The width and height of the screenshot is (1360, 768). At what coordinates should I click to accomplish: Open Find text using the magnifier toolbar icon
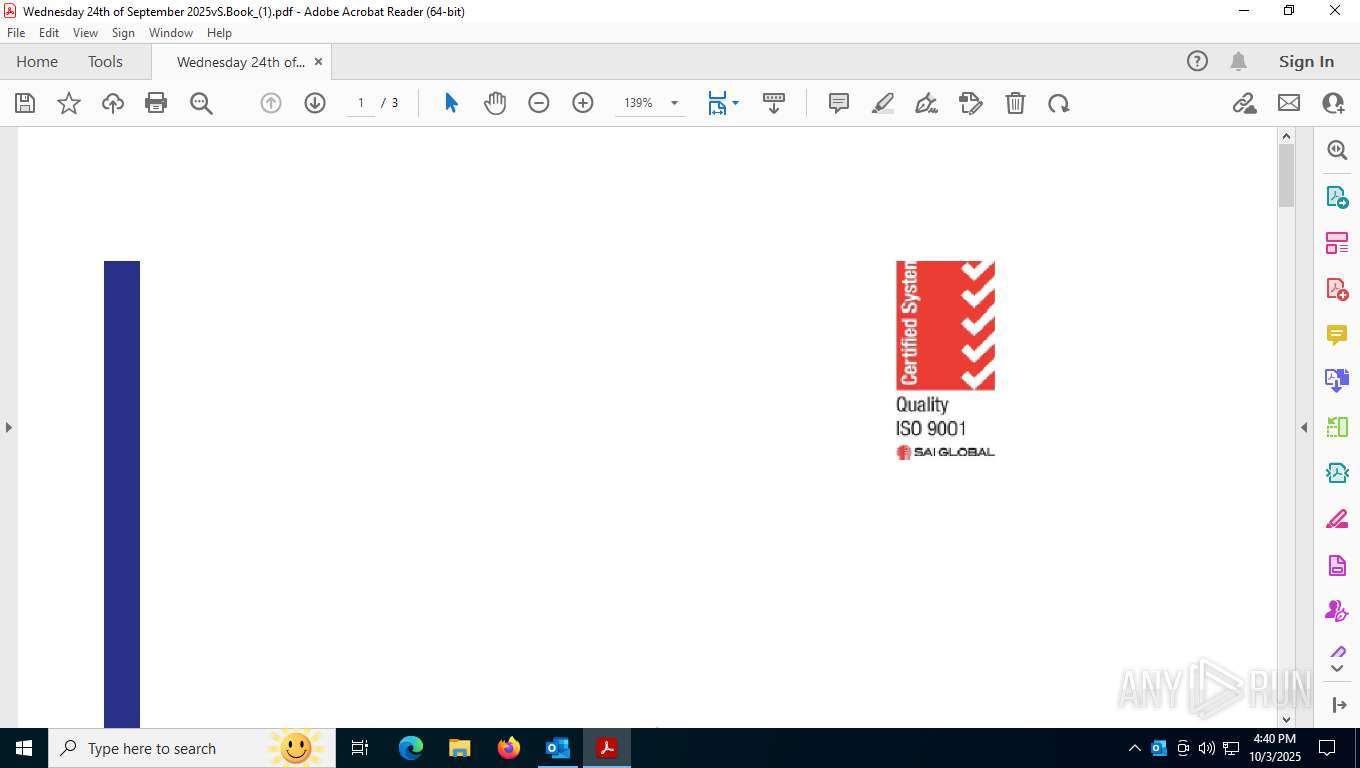[201, 103]
